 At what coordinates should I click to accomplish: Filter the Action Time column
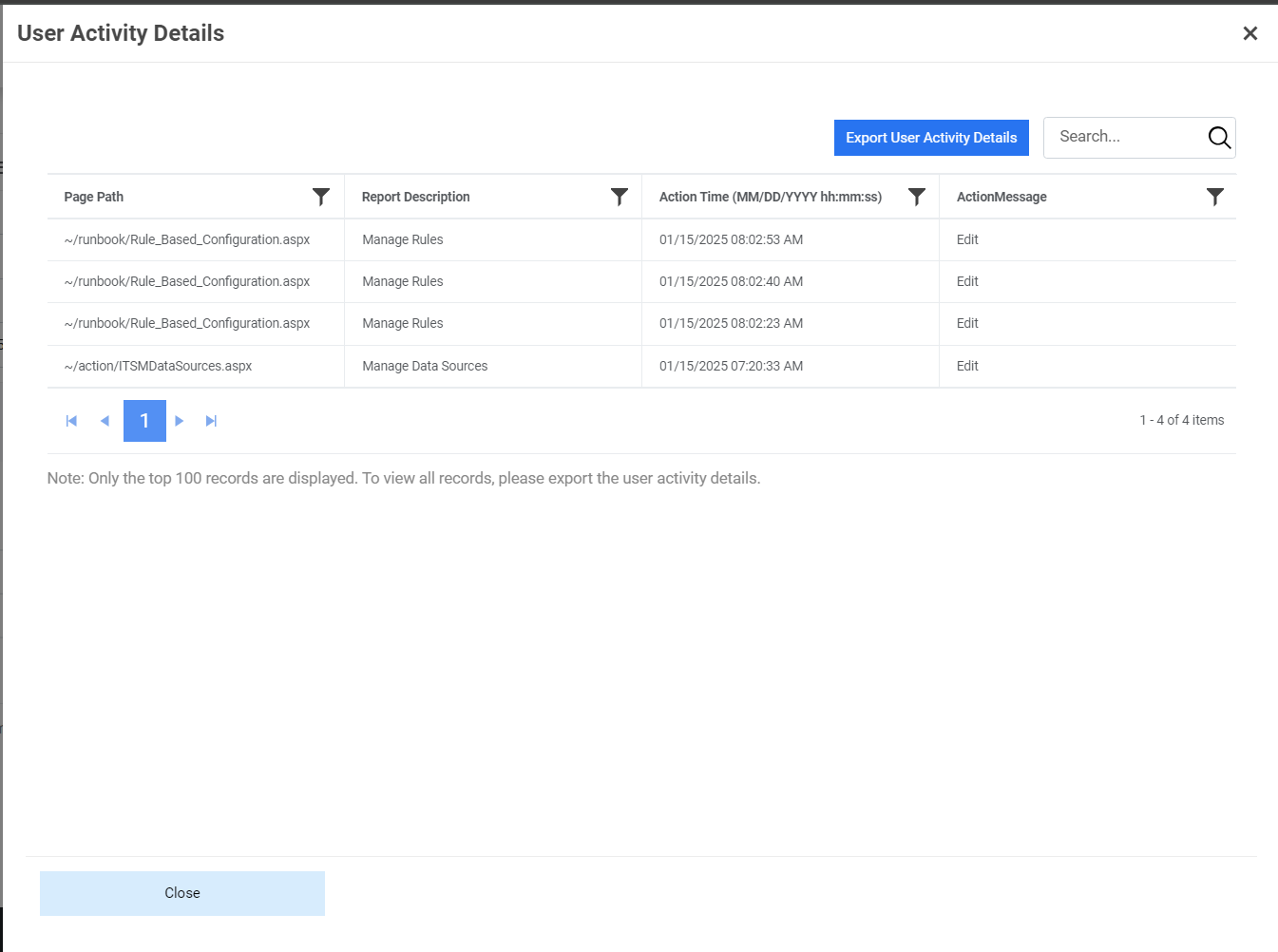pyautogui.click(x=917, y=197)
